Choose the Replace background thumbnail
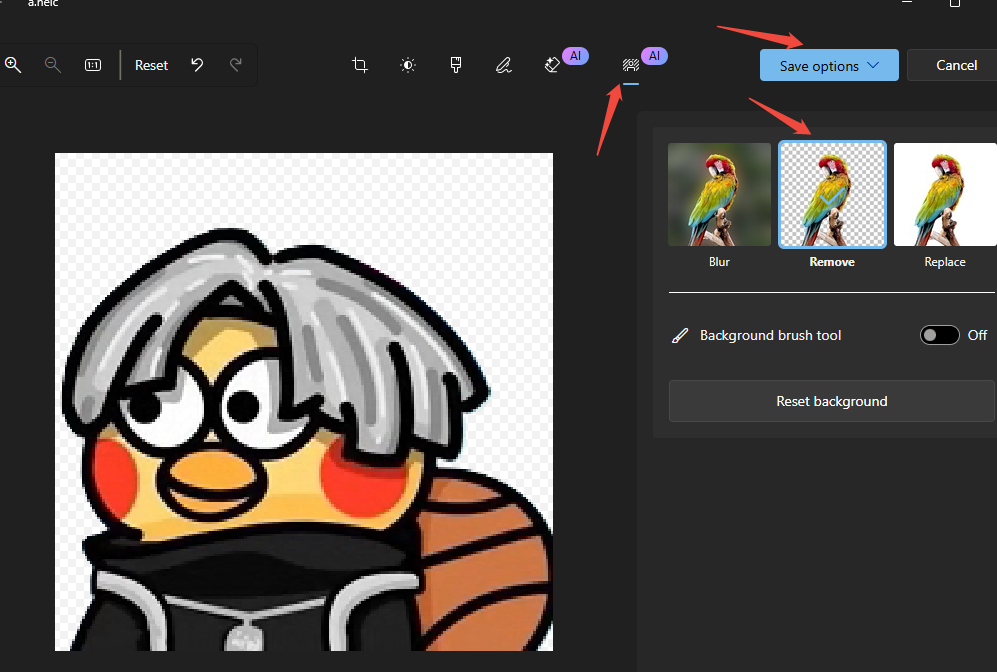Viewport: 997px width, 672px height. (x=945, y=194)
